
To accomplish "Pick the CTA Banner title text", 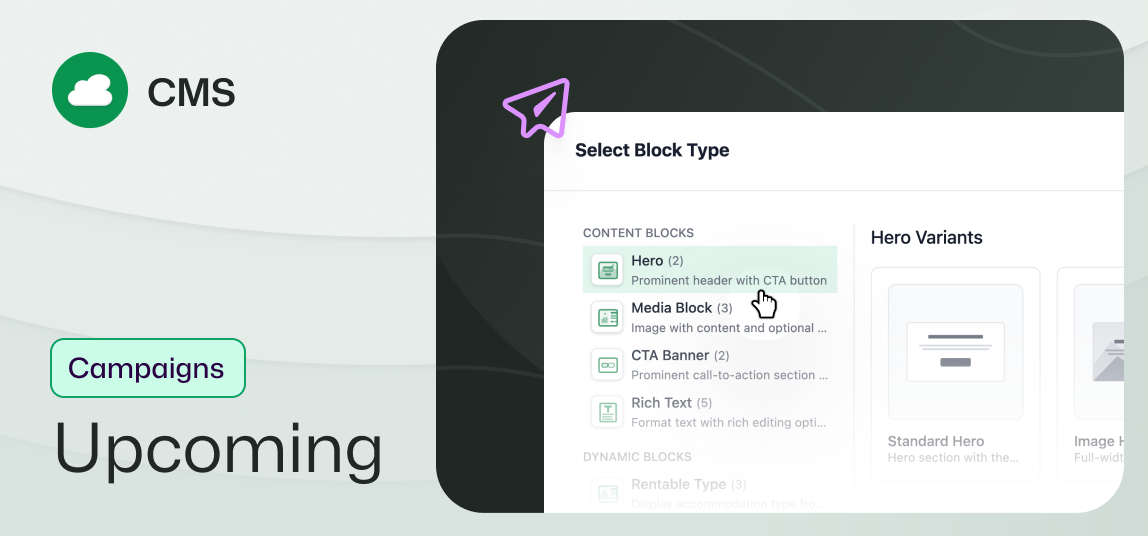I will click(670, 355).
